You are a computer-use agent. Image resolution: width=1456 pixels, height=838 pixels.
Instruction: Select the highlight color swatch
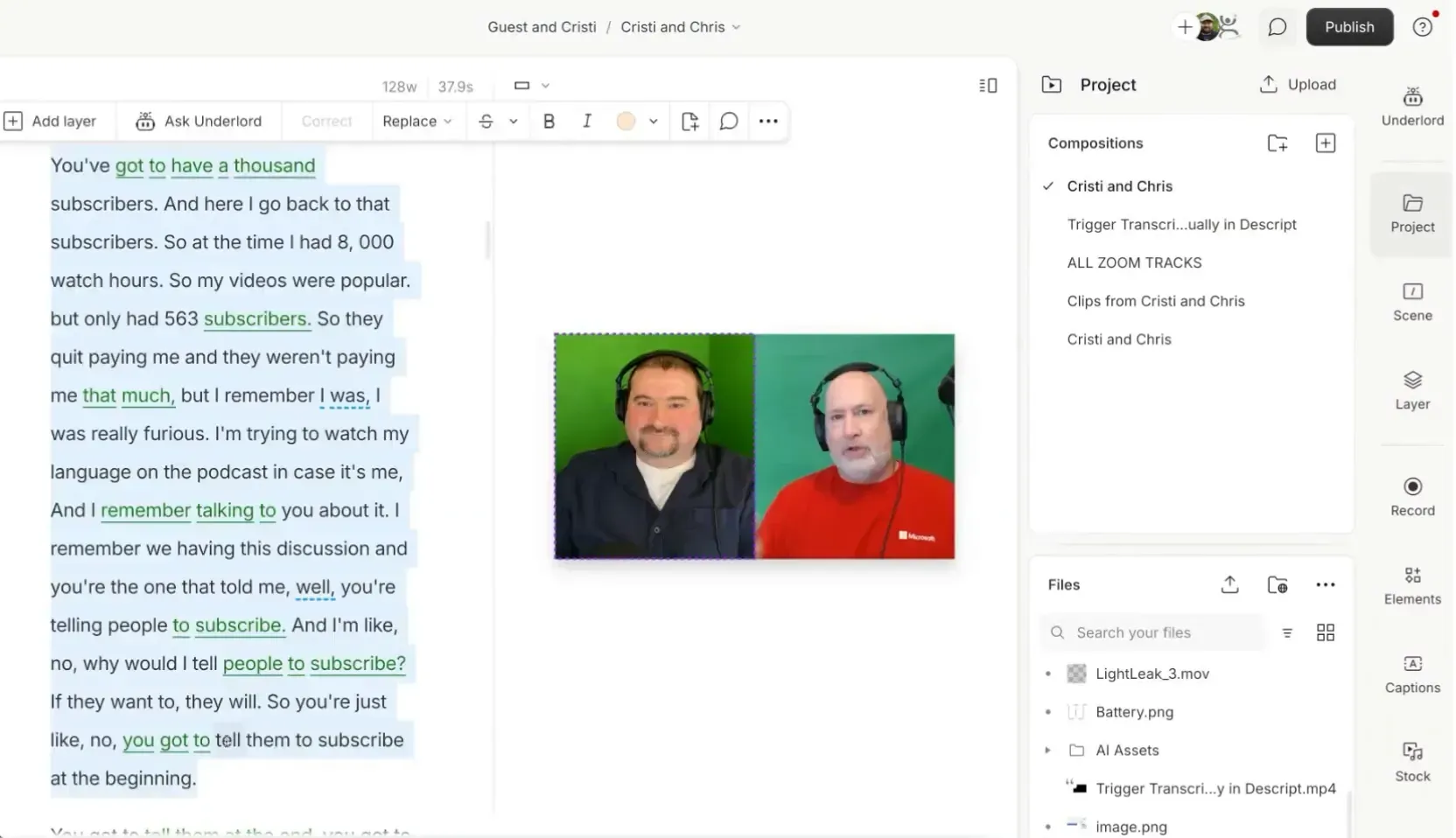point(626,121)
